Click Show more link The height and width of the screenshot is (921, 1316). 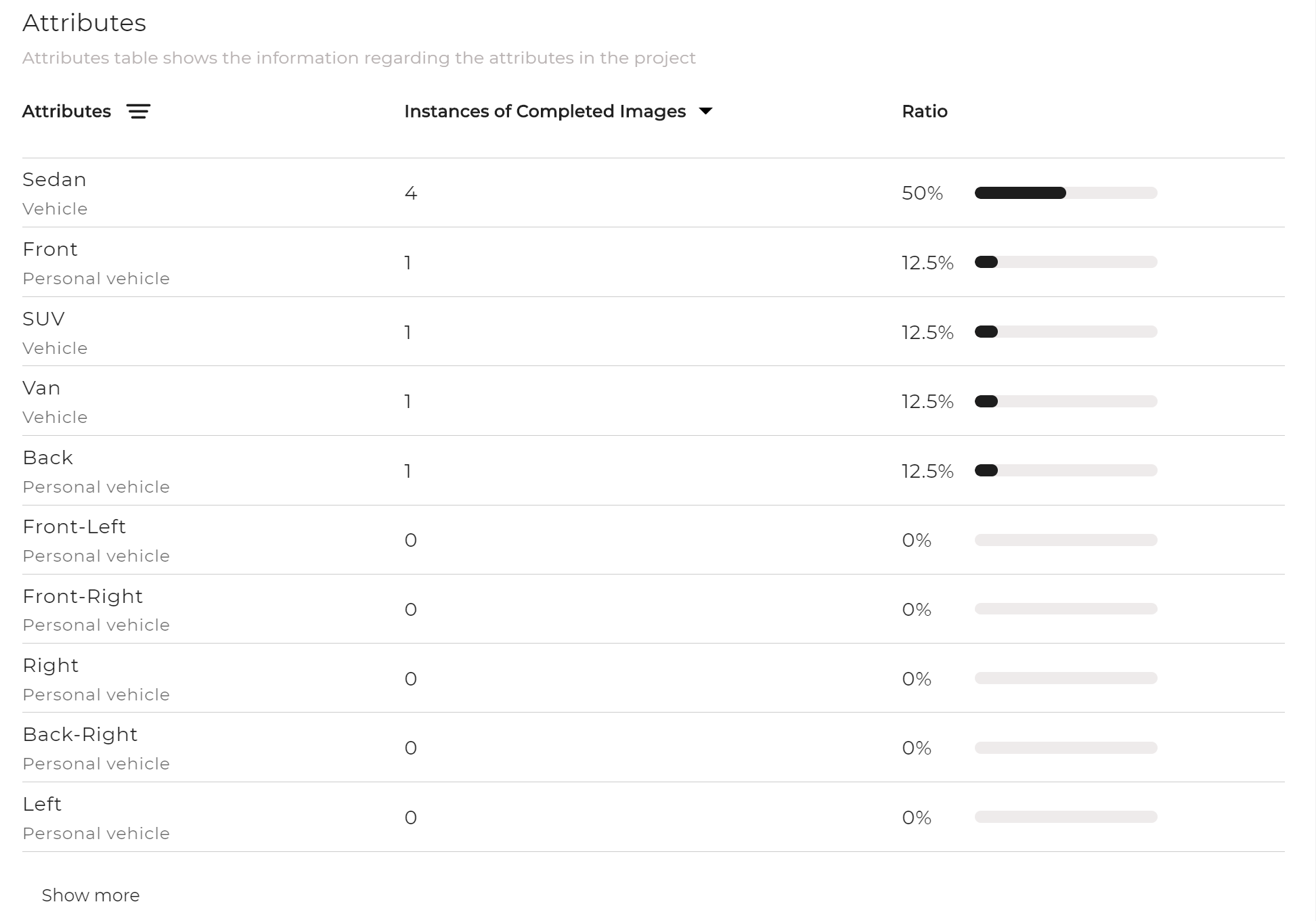tap(91, 895)
